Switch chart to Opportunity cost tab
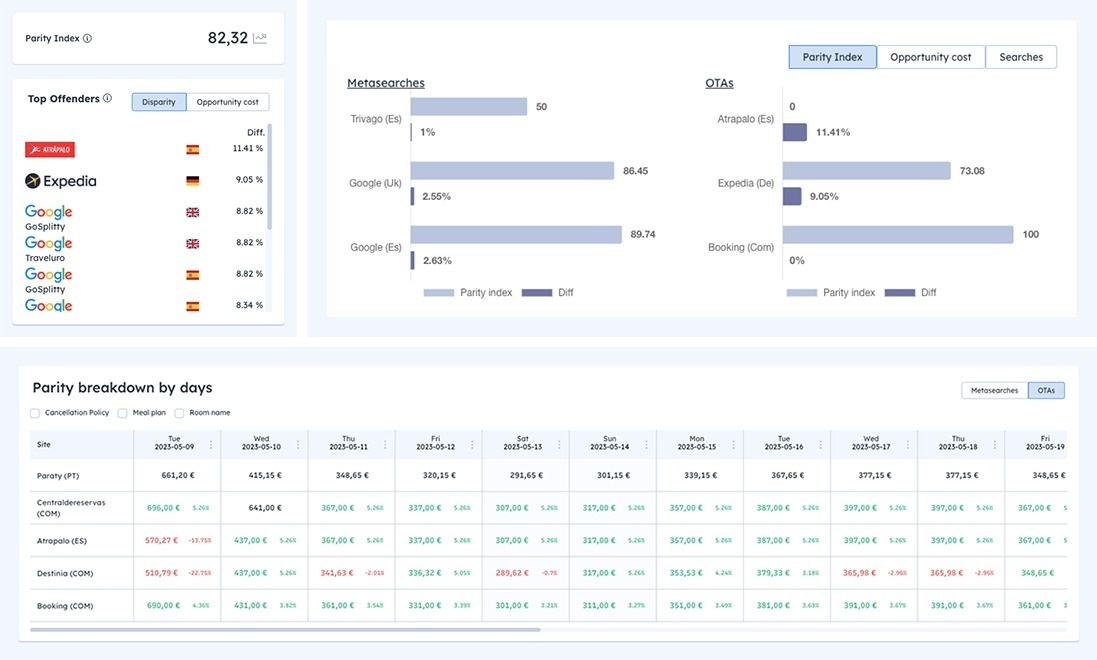 point(930,57)
